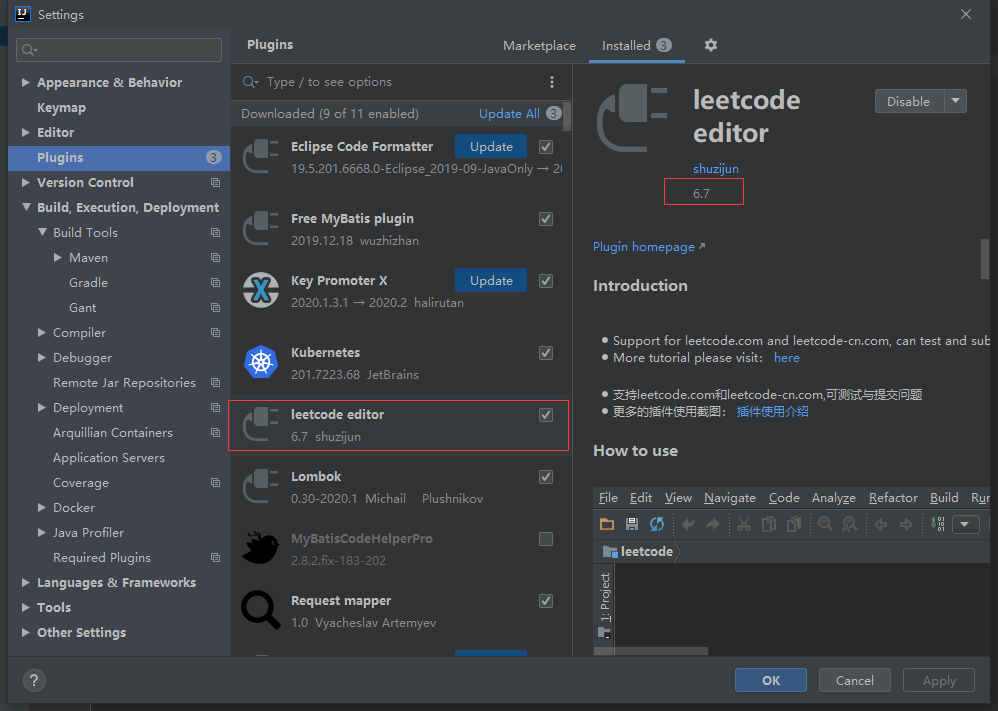The height and width of the screenshot is (711, 998).
Task: Click the plugin list vertical scrollbar
Action: pyautogui.click(x=567, y=116)
